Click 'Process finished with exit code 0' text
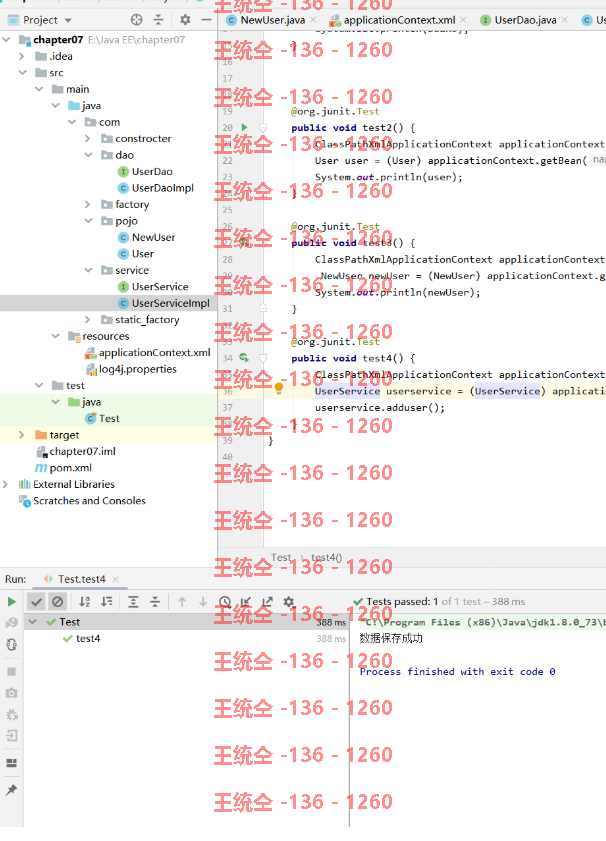This screenshot has height=841, width=606. [x=457, y=672]
